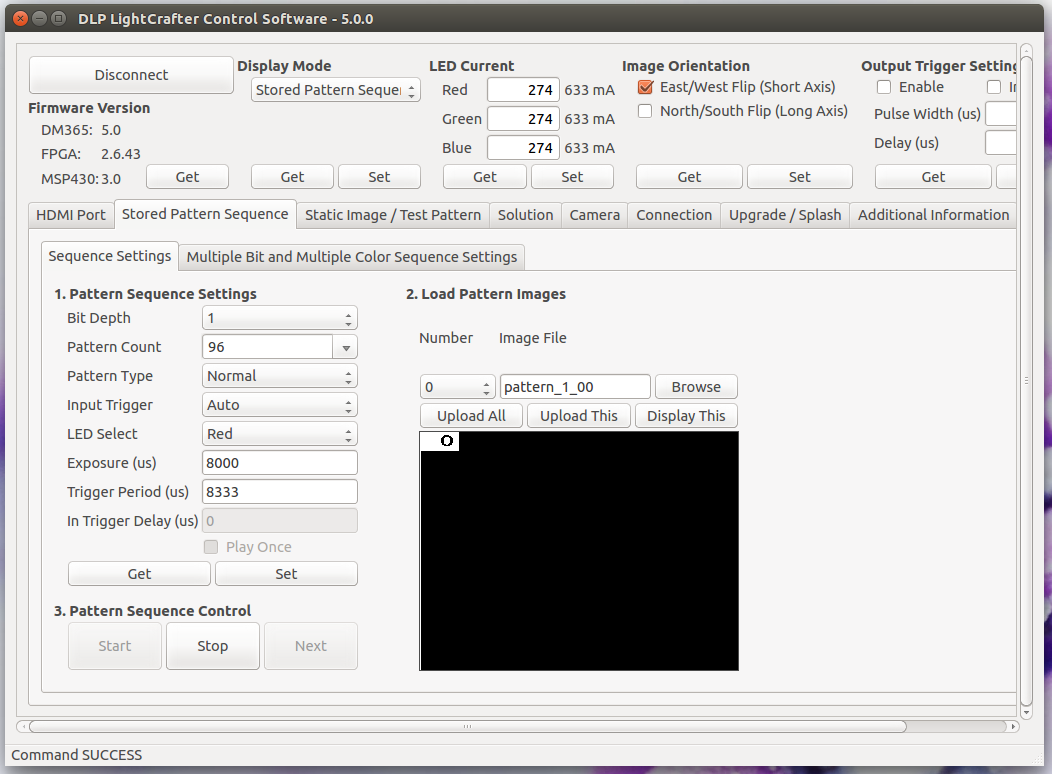Click Set under LED Current
The width and height of the screenshot is (1052, 774).
pos(572,177)
